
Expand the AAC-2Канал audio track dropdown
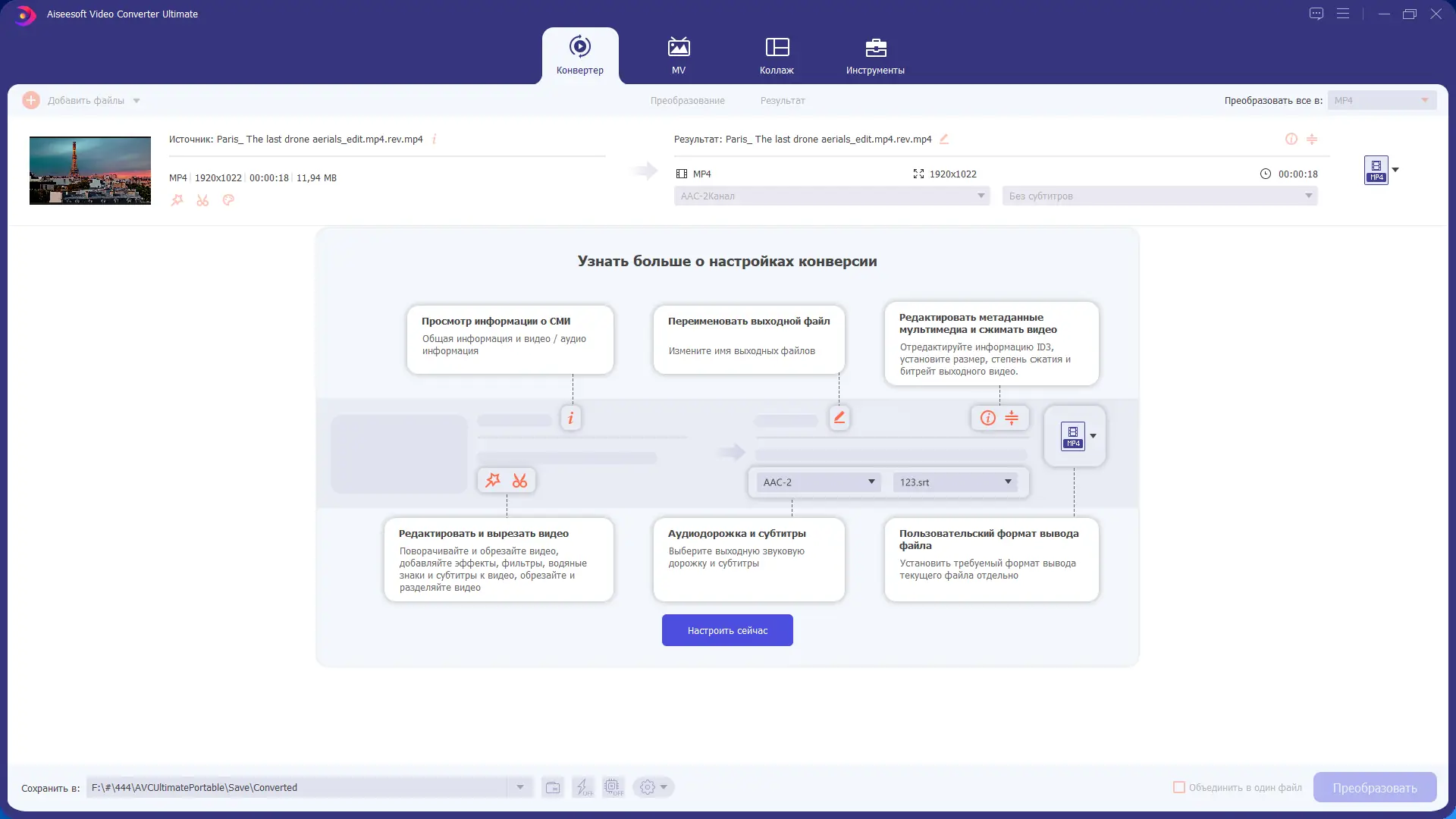click(x=832, y=196)
